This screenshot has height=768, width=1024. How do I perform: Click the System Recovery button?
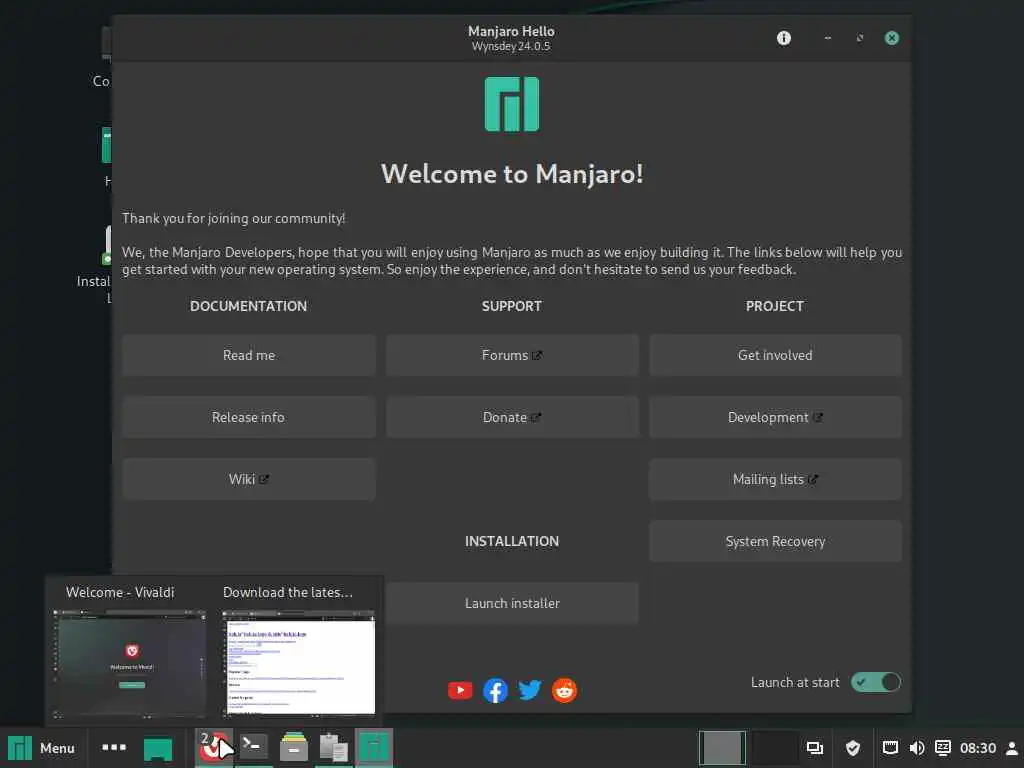point(775,541)
